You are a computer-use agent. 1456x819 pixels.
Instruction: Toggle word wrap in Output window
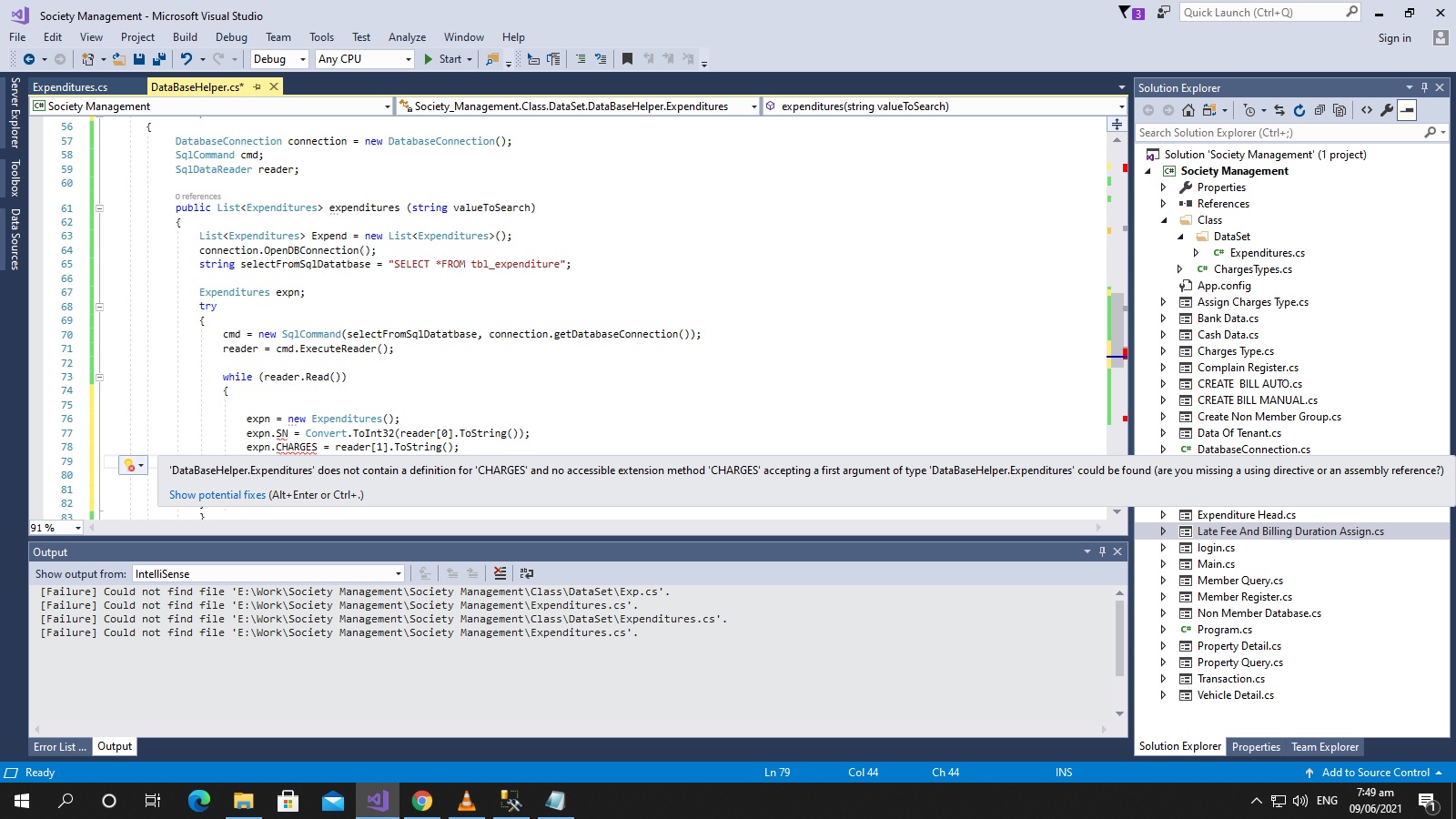pos(526,573)
